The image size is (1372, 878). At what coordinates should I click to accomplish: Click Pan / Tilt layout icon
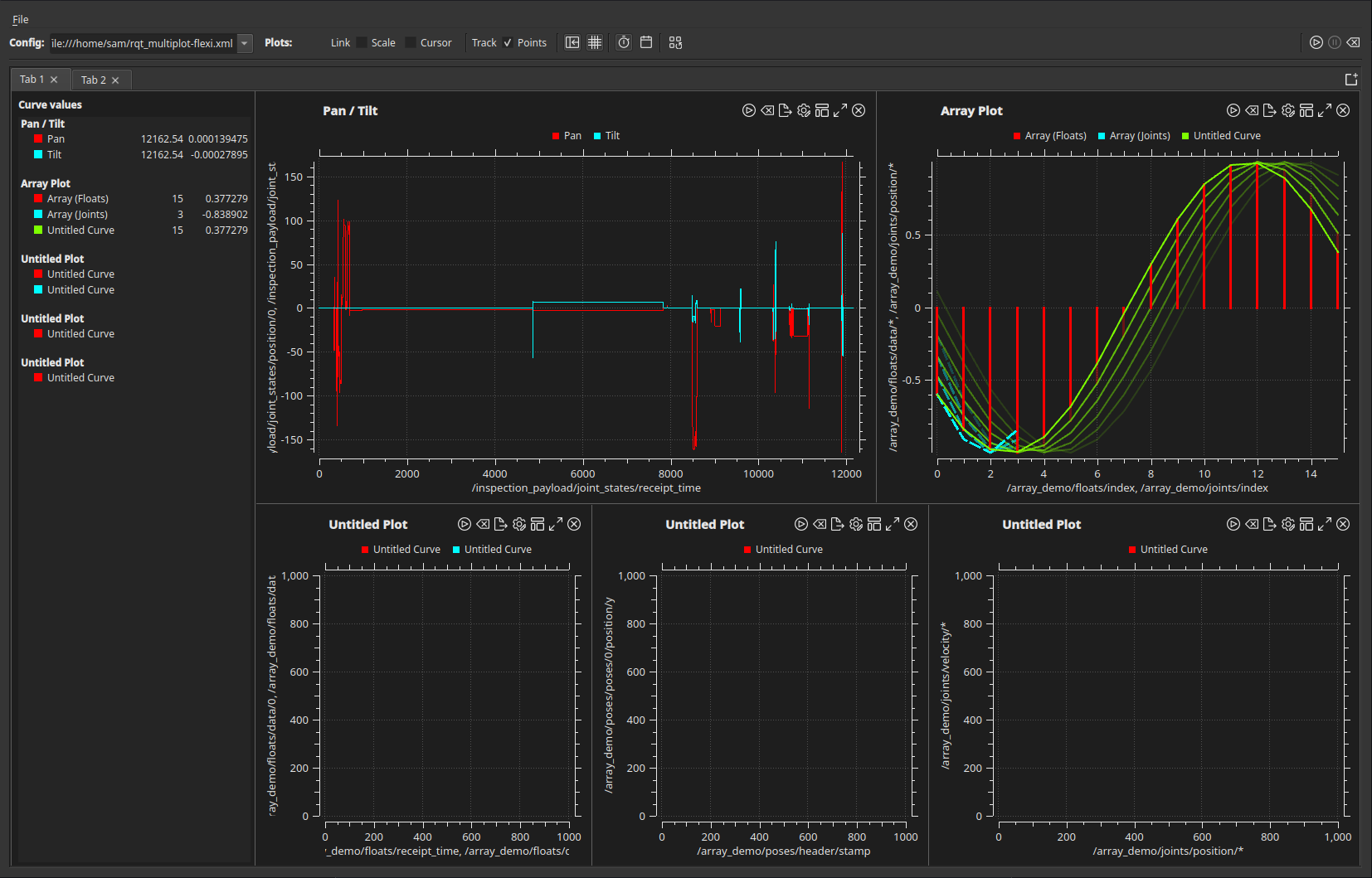pos(822,110)
